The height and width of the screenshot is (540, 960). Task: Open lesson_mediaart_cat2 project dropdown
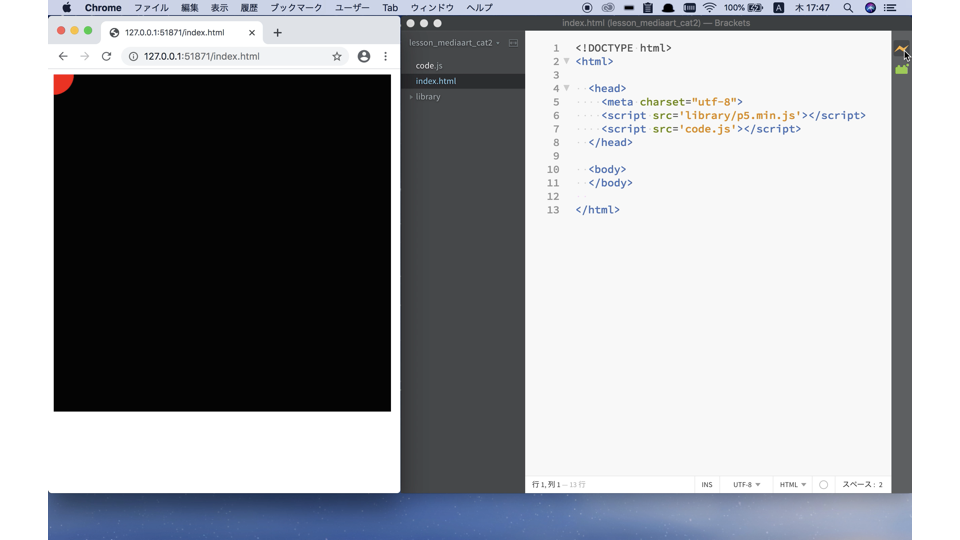point(454,43)
